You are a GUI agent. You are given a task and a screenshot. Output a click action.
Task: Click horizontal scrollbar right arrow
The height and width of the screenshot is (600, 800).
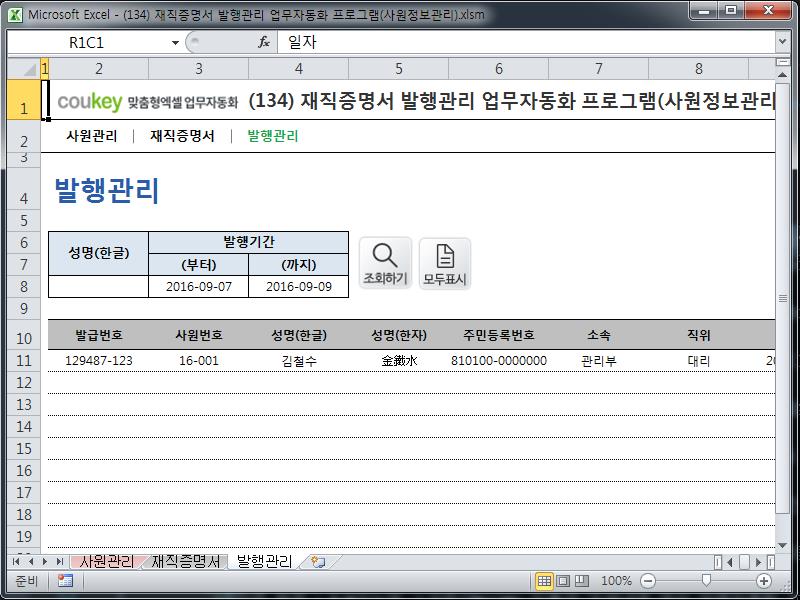point(758,562)
